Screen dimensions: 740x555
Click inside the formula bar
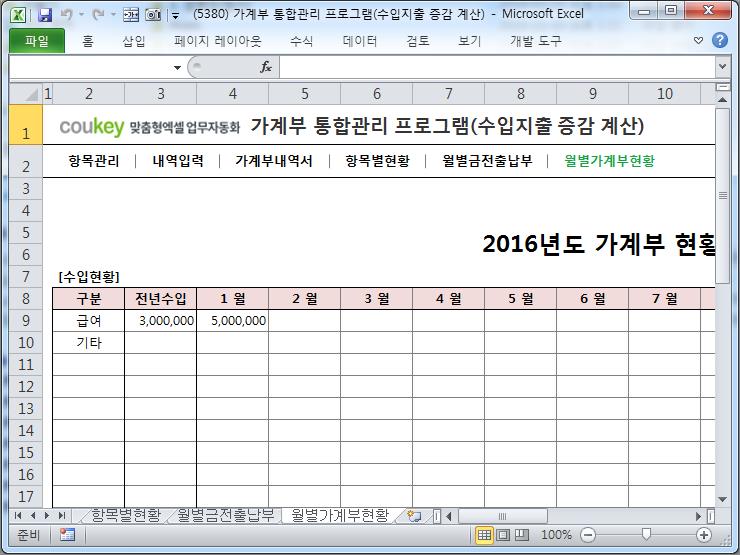tap(497, 67)
